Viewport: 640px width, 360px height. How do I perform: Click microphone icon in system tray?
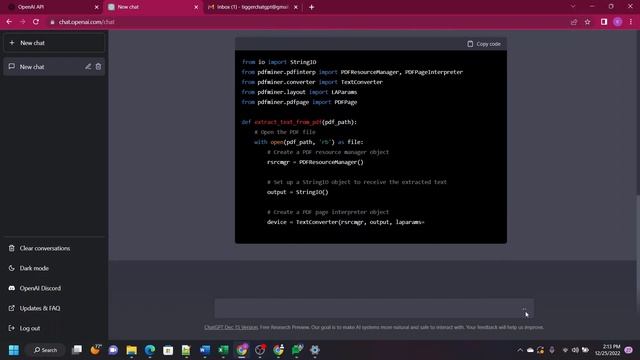(x=552, y=350)
